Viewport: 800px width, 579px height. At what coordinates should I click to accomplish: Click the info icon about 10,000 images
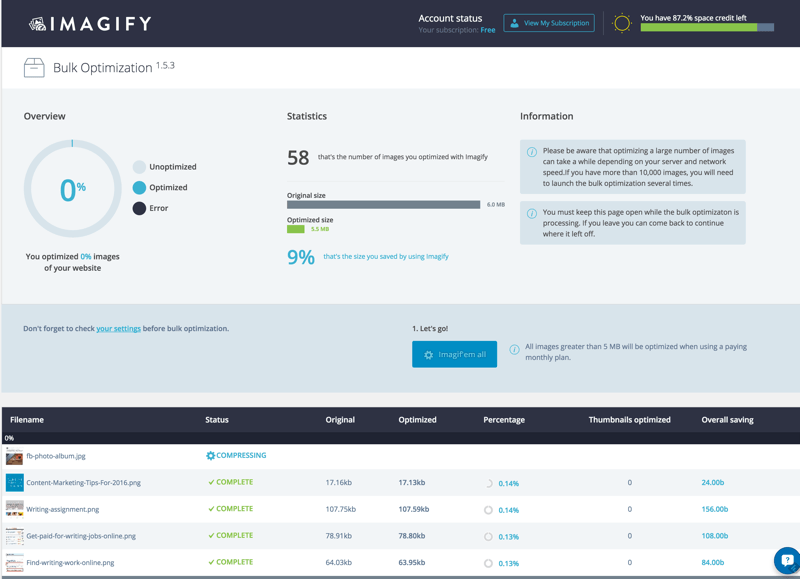coord(532,152)
